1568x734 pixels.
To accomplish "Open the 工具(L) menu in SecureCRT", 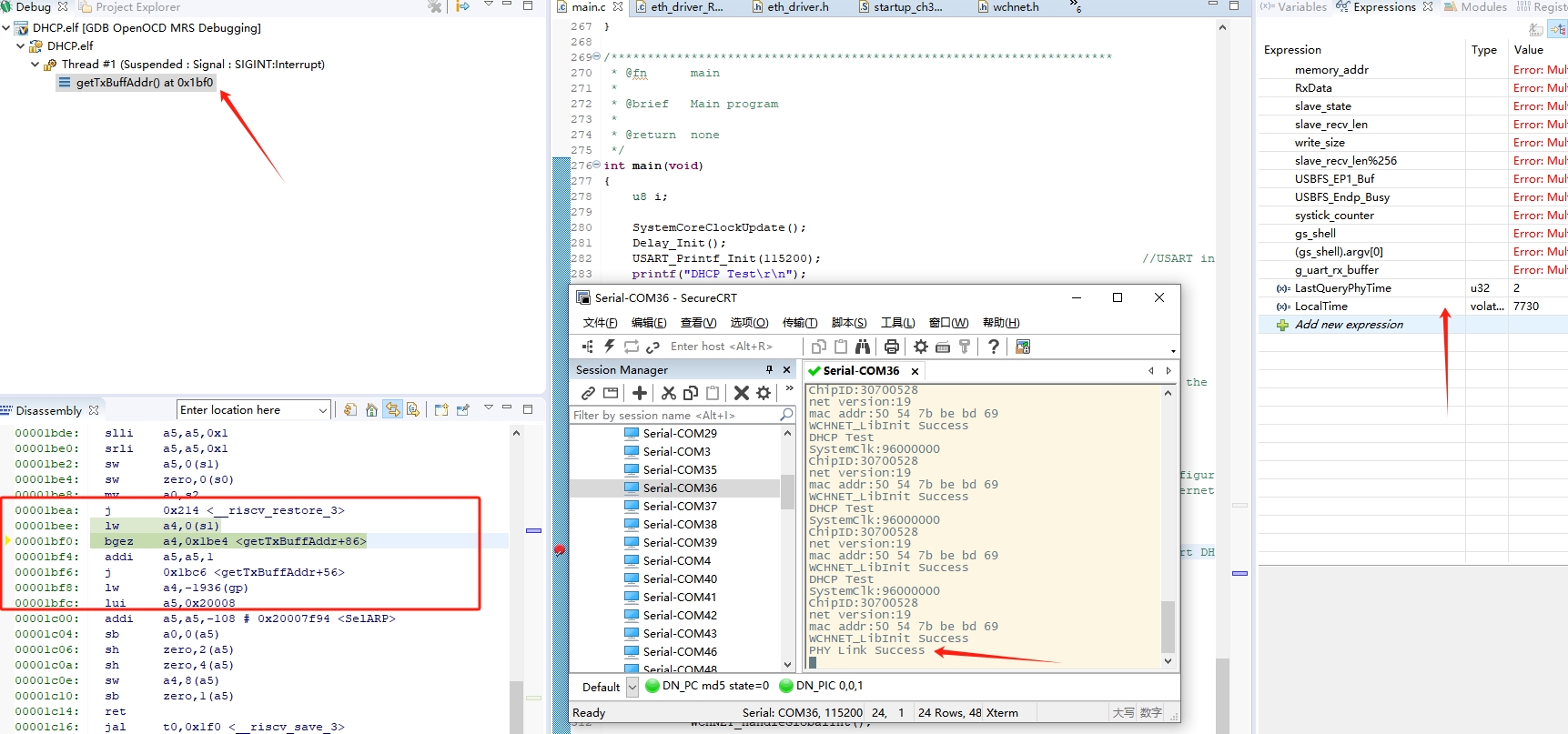I will coord(897,322).
